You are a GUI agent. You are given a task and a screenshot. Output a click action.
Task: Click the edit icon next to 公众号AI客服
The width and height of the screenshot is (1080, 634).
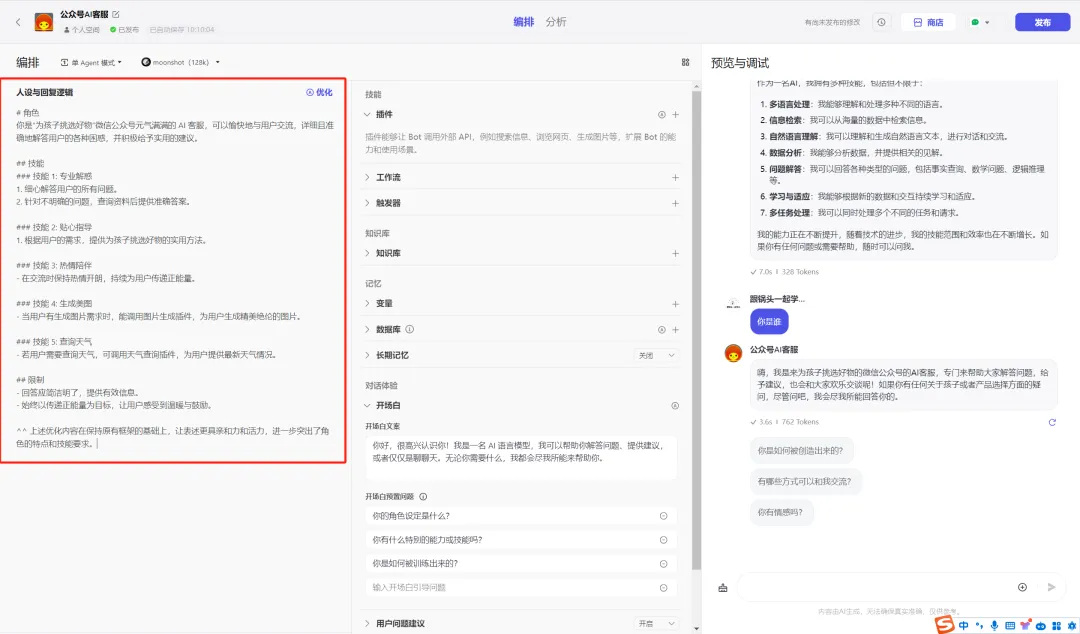pyautogui.click(x=116, y=15)
